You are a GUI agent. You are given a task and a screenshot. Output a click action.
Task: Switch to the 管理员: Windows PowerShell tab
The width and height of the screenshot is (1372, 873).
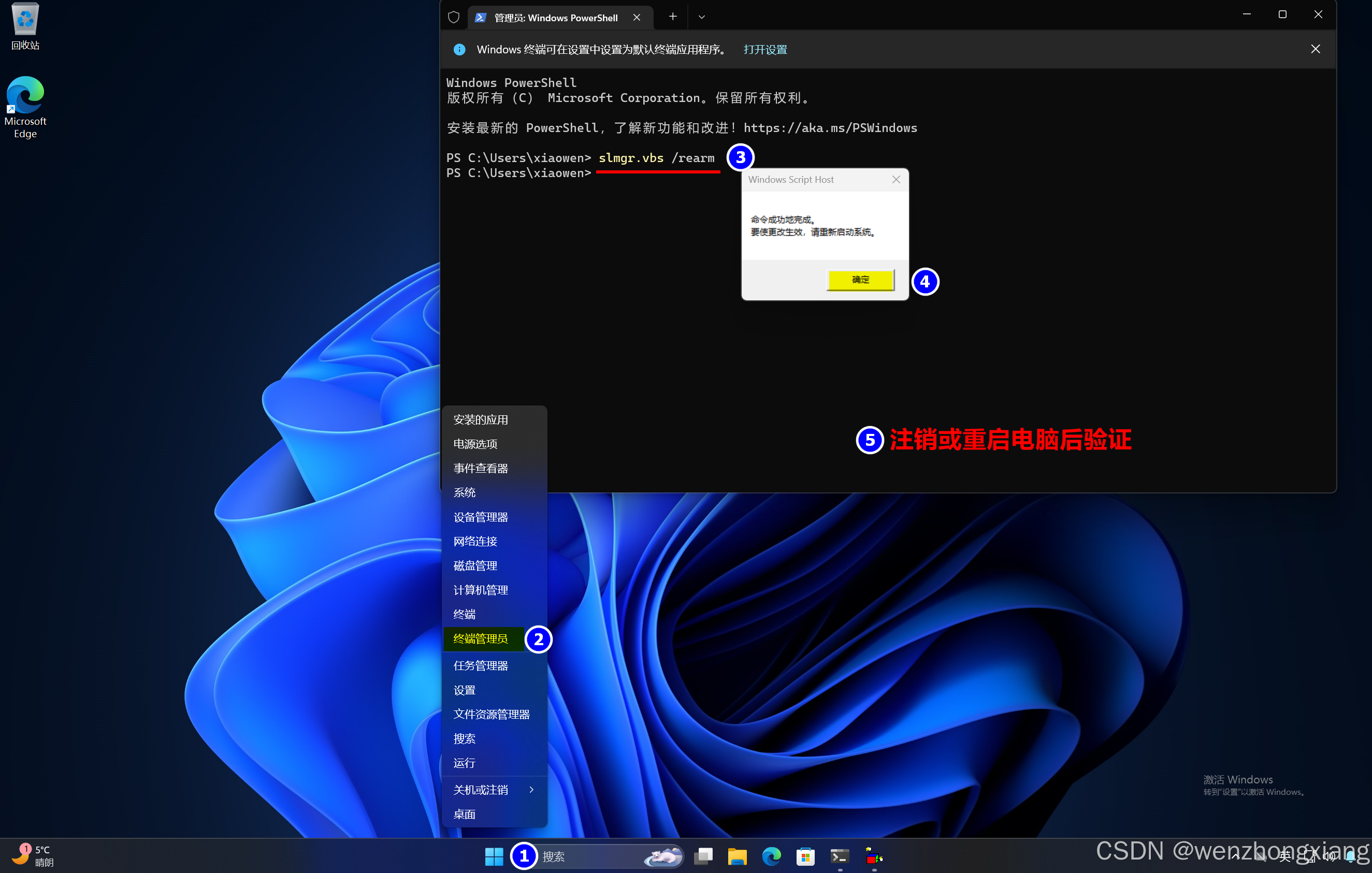(556, 18)
